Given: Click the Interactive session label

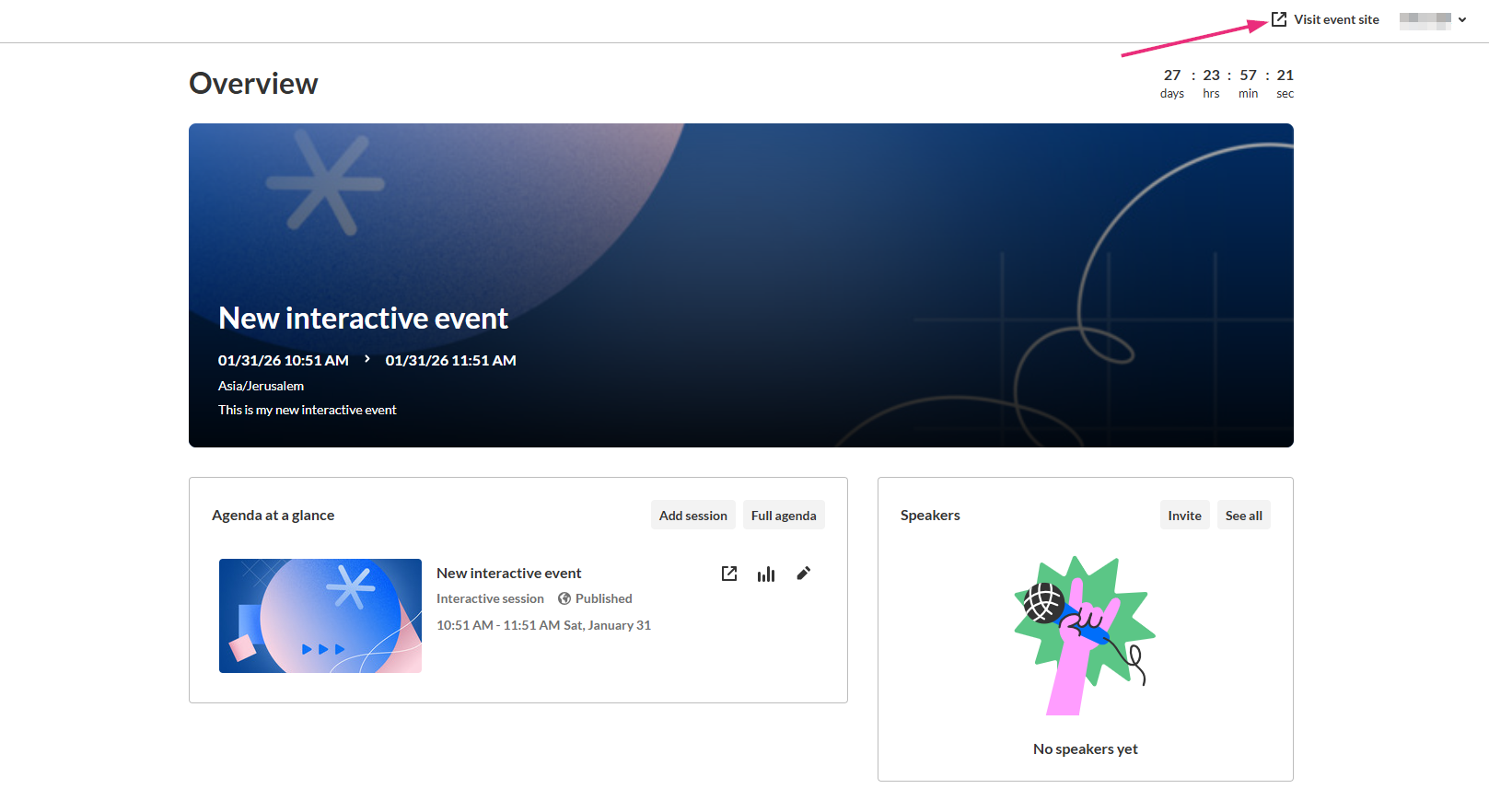Looking at the screenshot, I should click(x=490, y=598).
